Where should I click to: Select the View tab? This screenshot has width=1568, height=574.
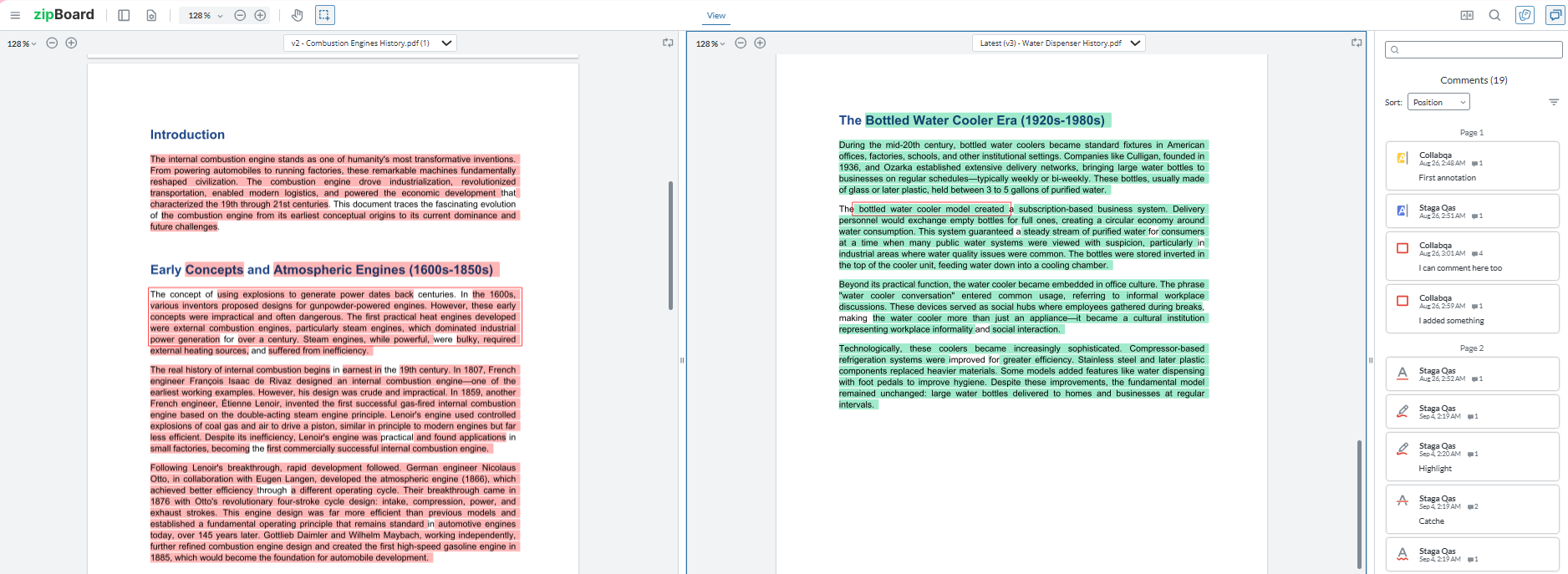(x=716, y=15)
